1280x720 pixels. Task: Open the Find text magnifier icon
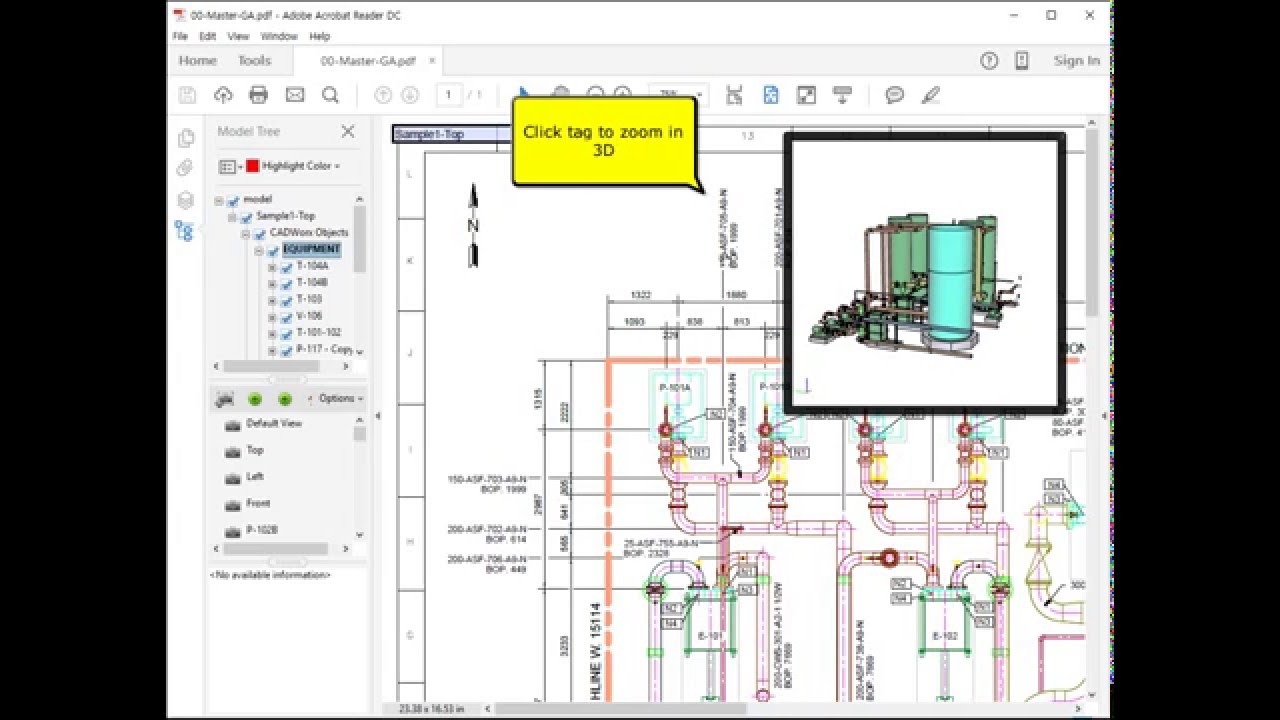pos(330,95)
